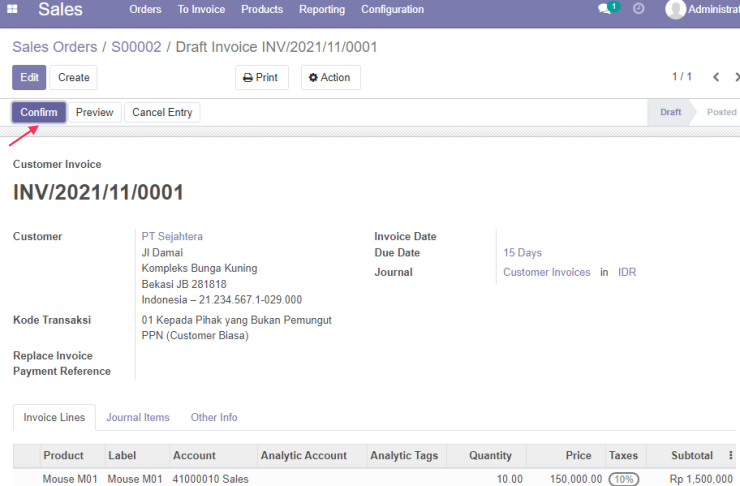
Task: Click the 10% tax tag
Action: point(623,479)
